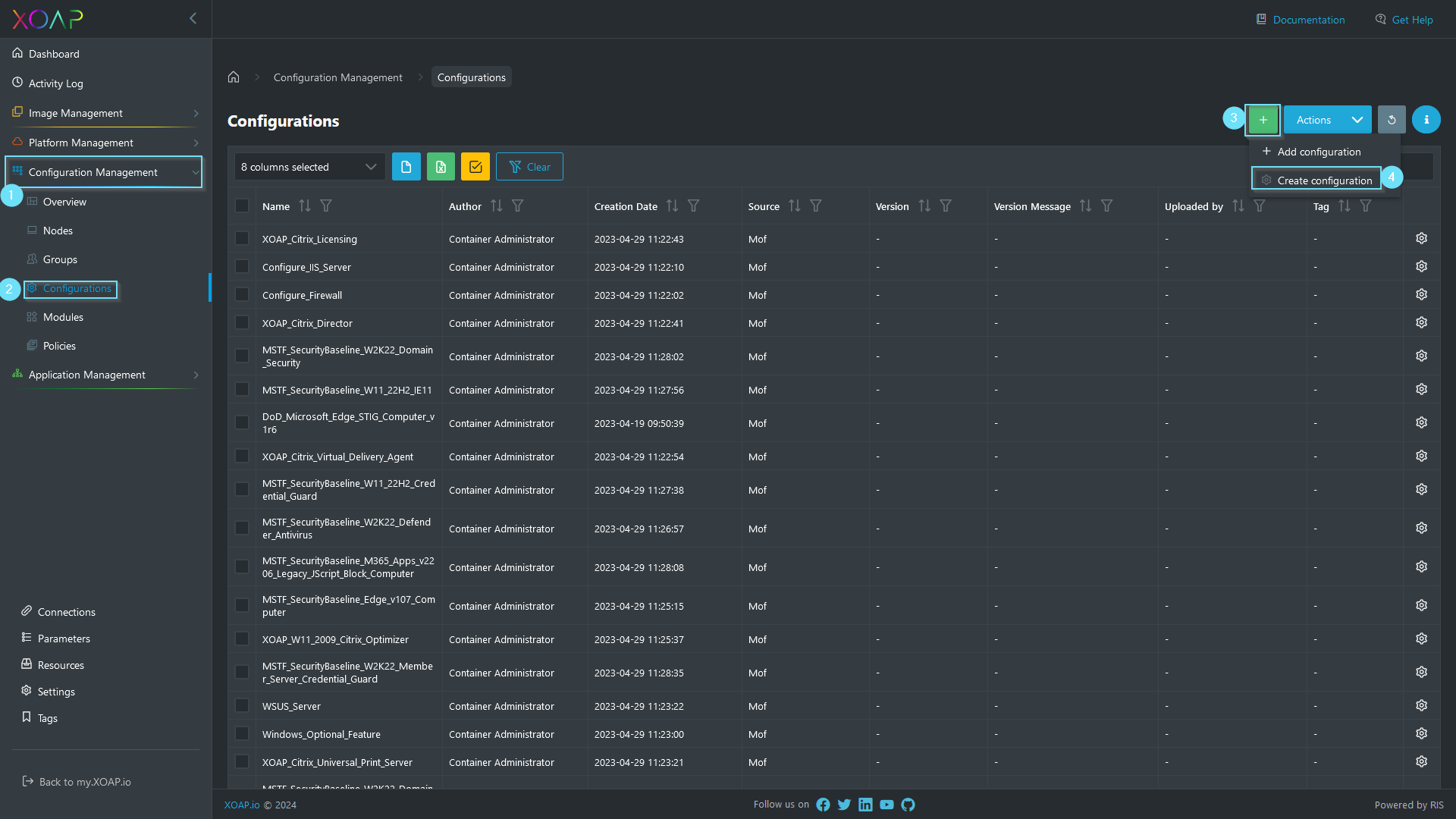This screenshot has height=819, width=1456.
Task: Click the green plus button above the table
Action: point(1263,119)
